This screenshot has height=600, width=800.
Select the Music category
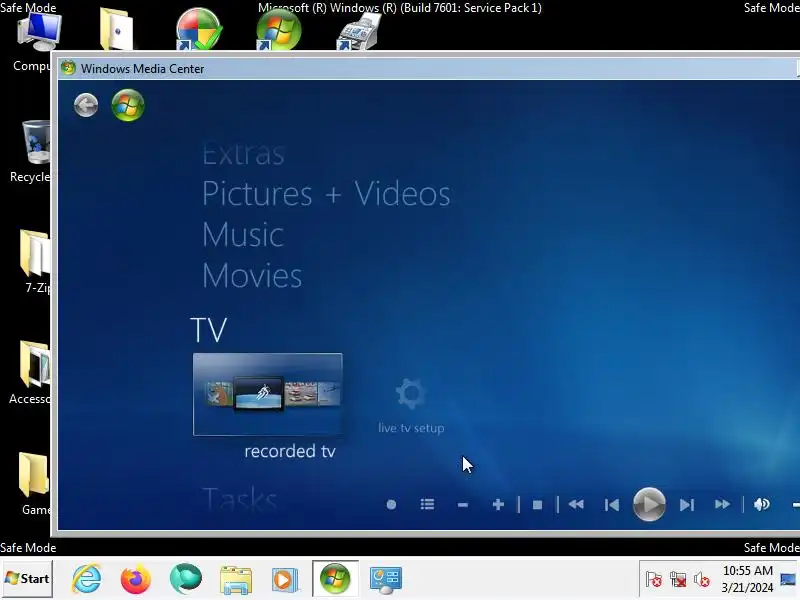(243, 235)
